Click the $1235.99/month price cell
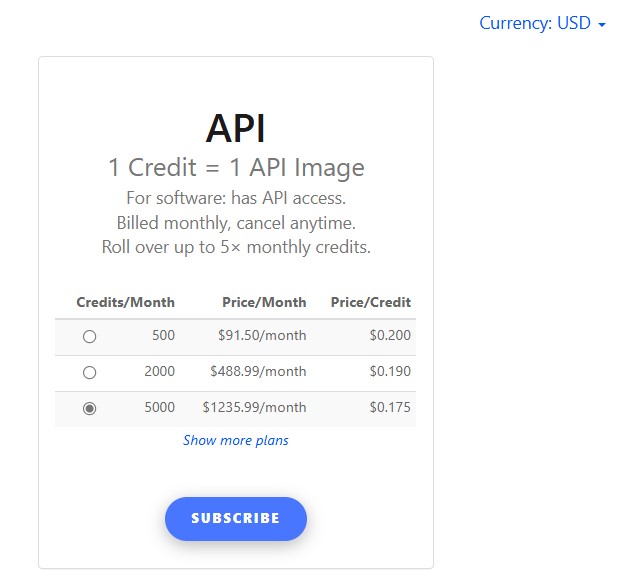Screen dimensions: 625x587 254,408
